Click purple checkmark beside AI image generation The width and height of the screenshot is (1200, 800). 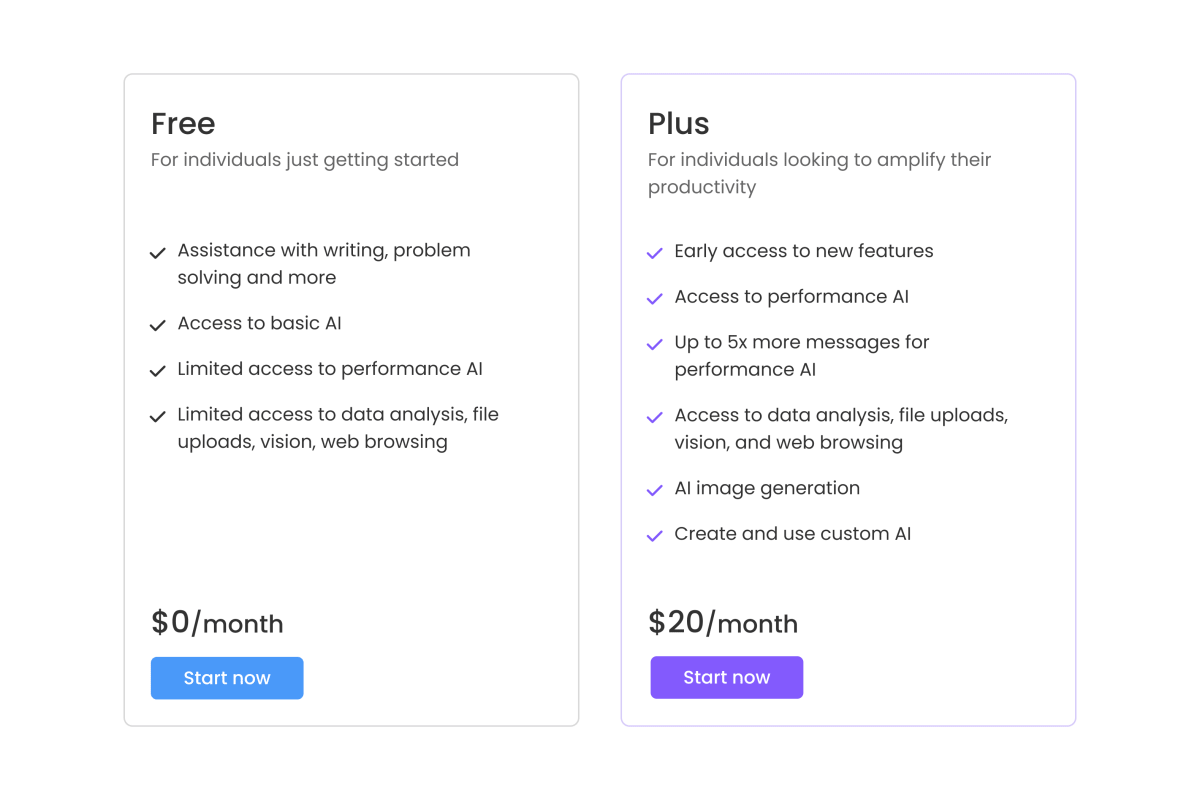(655, 490)
